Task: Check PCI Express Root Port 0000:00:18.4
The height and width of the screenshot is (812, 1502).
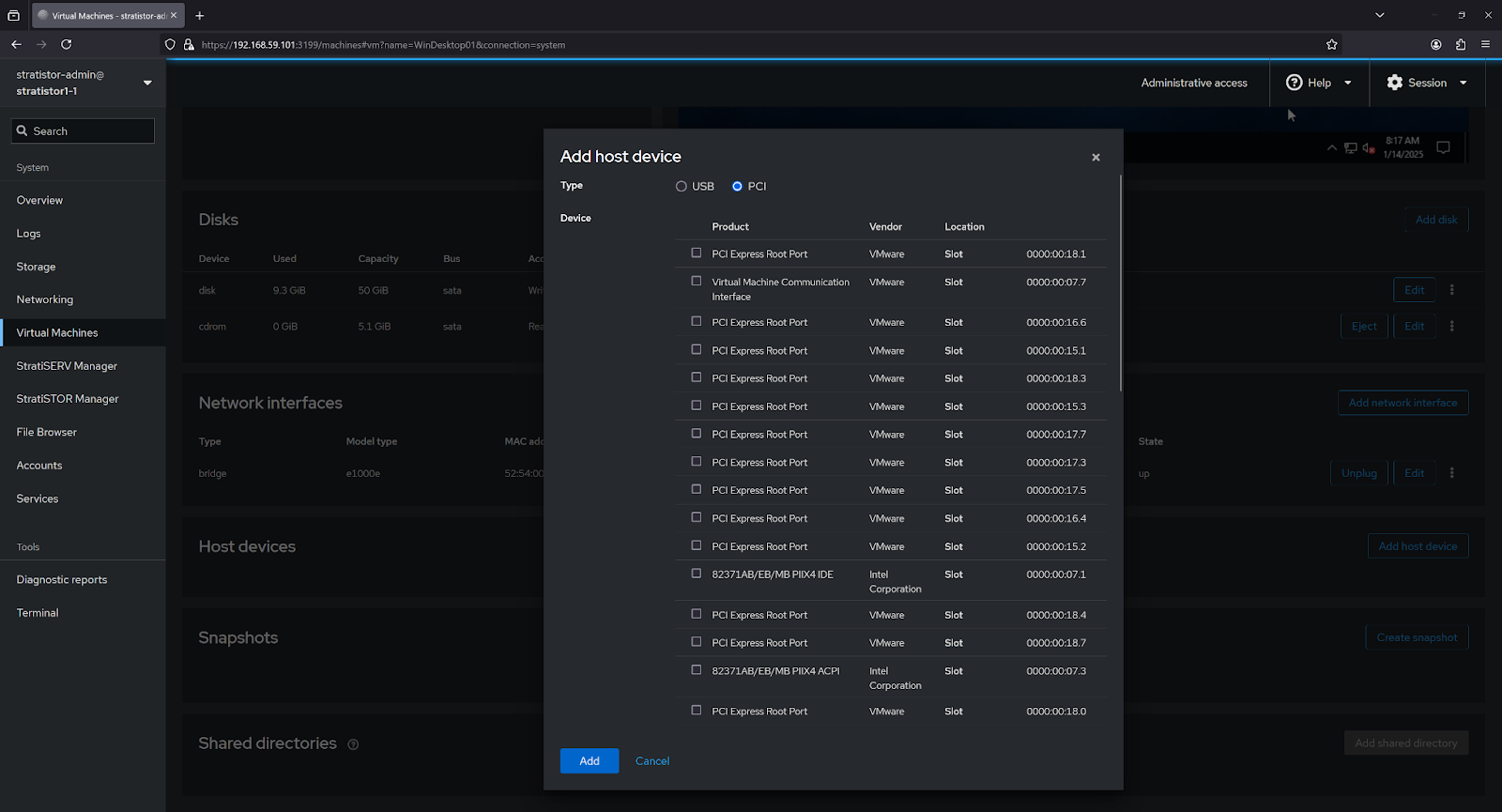Action: point(697,614)
